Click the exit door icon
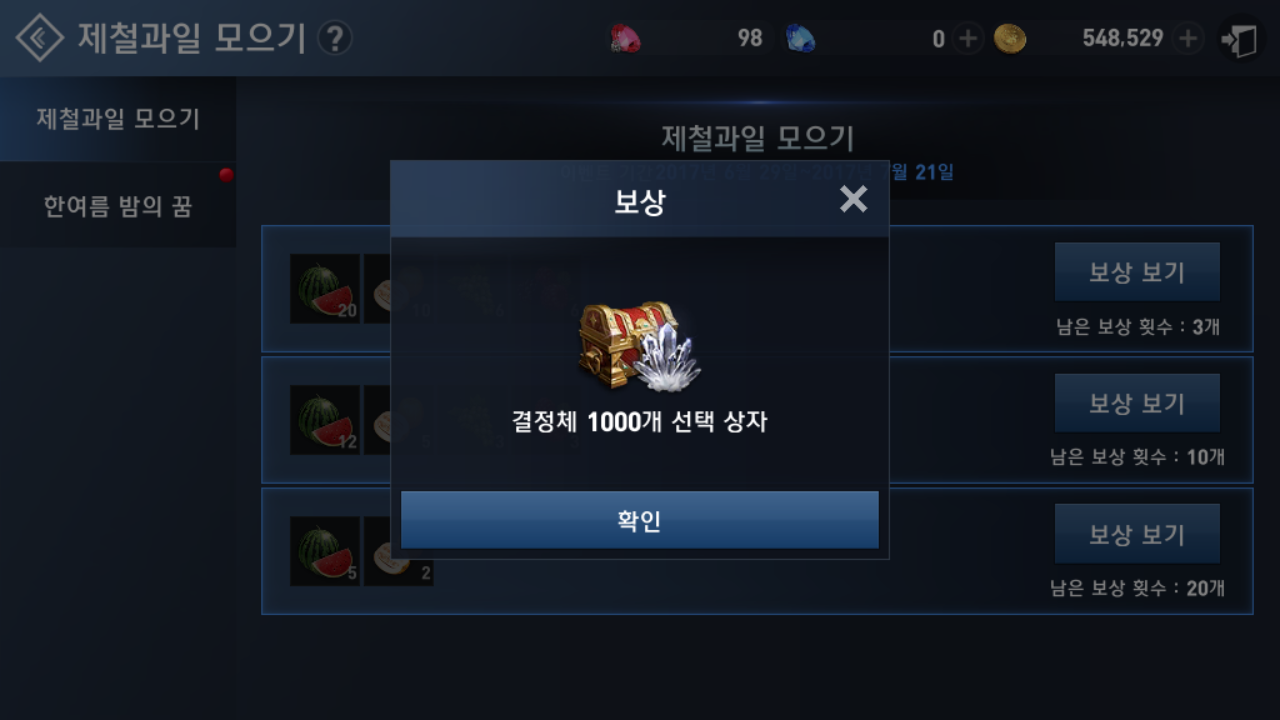Viewport: 1280px width, 720px height. point(1241,40)
